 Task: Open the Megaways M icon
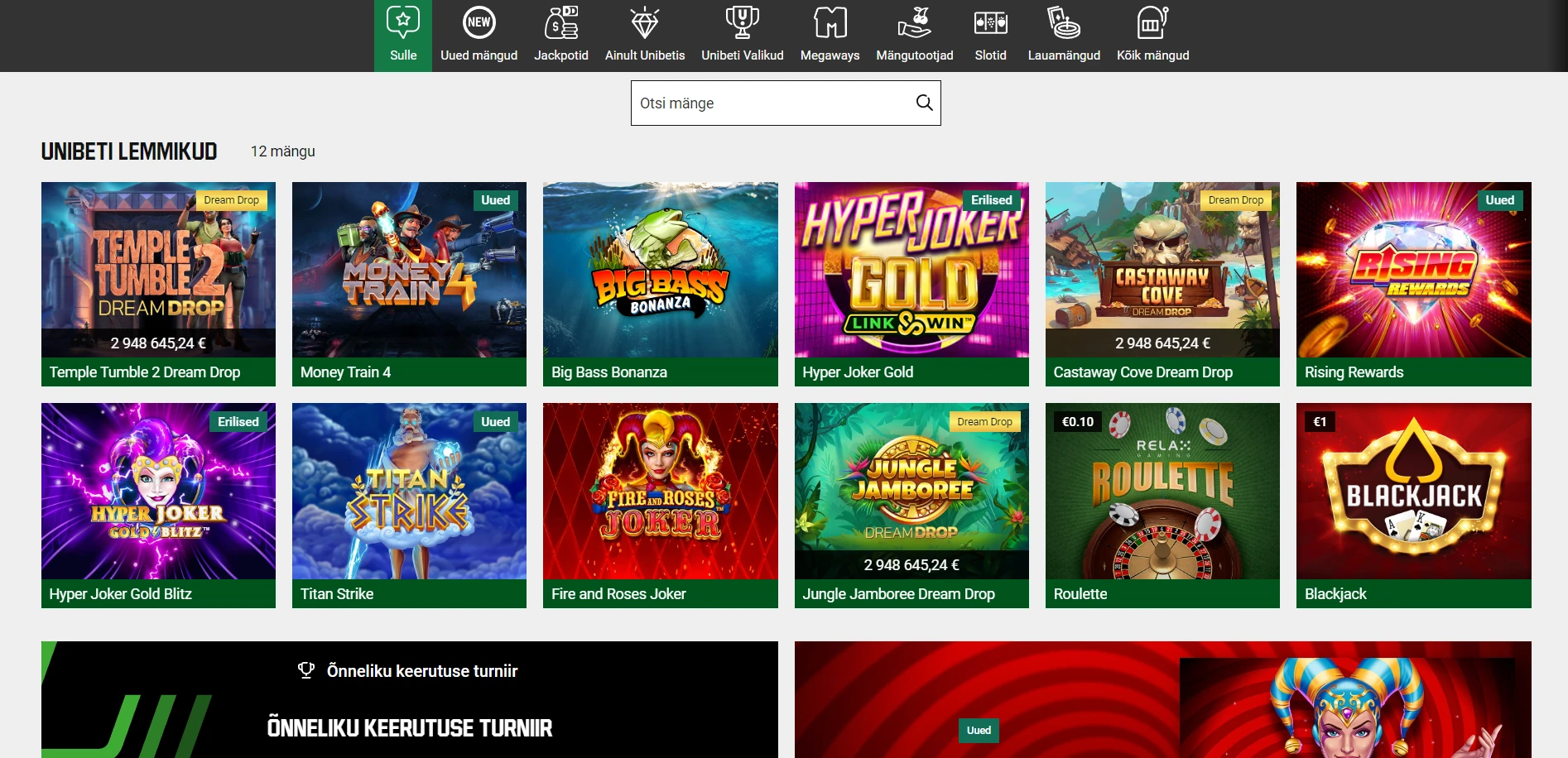click(830, 22)
